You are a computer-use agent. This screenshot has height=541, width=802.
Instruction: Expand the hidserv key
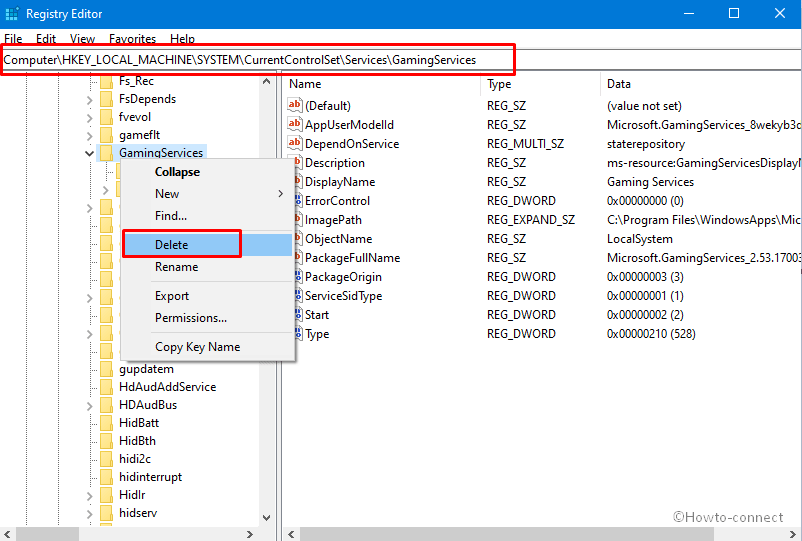click(90, 514)
